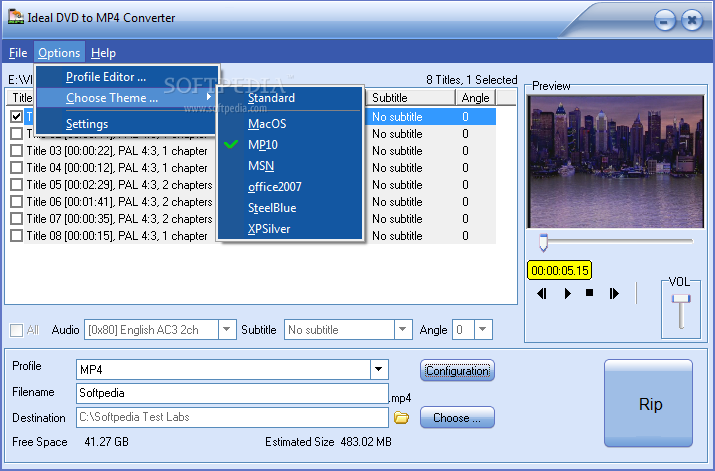Toggle the Title 01 checkbox
Screen dimensions: 715x471
point(16,117)
